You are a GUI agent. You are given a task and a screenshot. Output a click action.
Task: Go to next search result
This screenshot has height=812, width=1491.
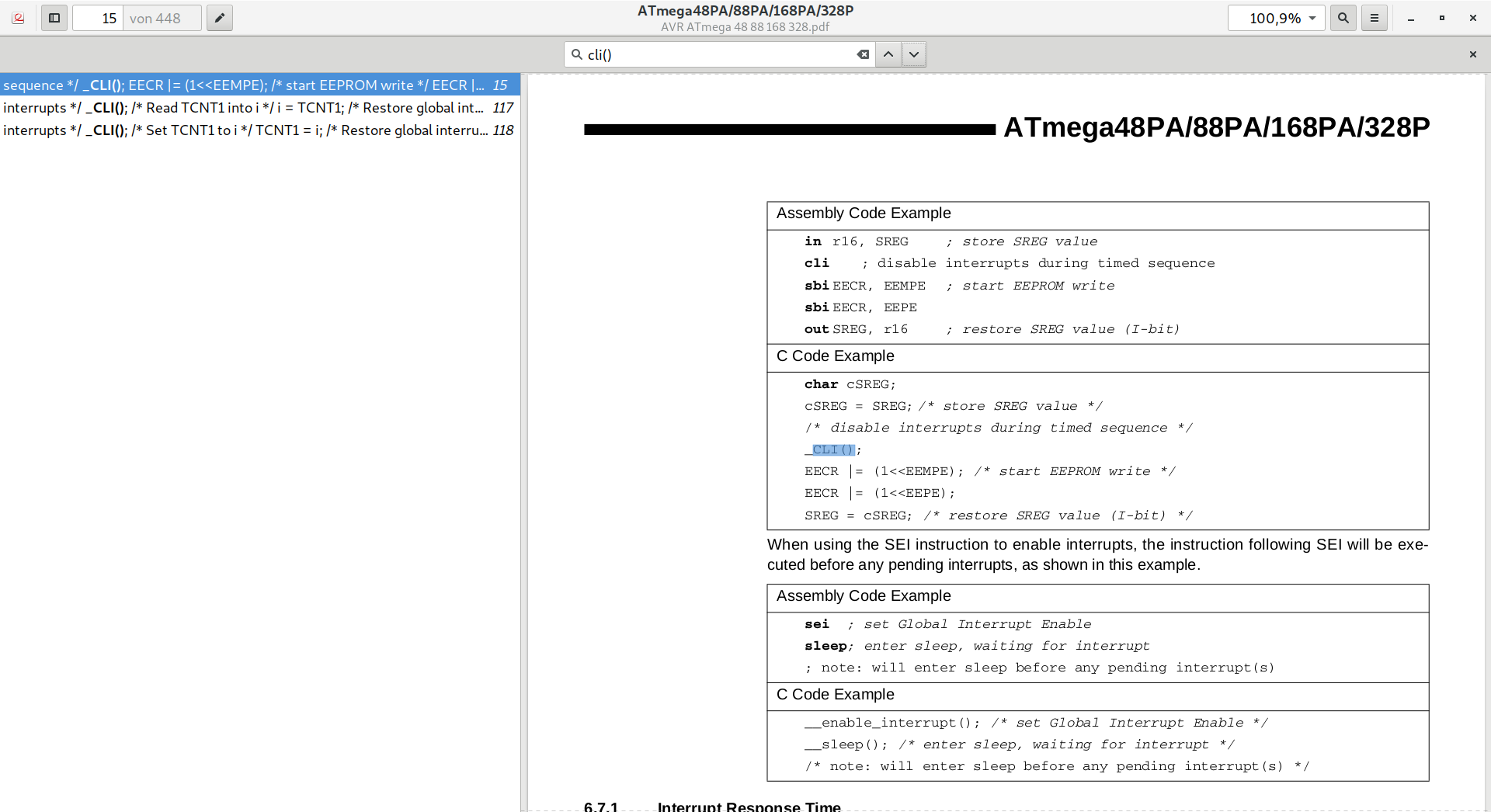pyautogui.click(x=914, y=54)
